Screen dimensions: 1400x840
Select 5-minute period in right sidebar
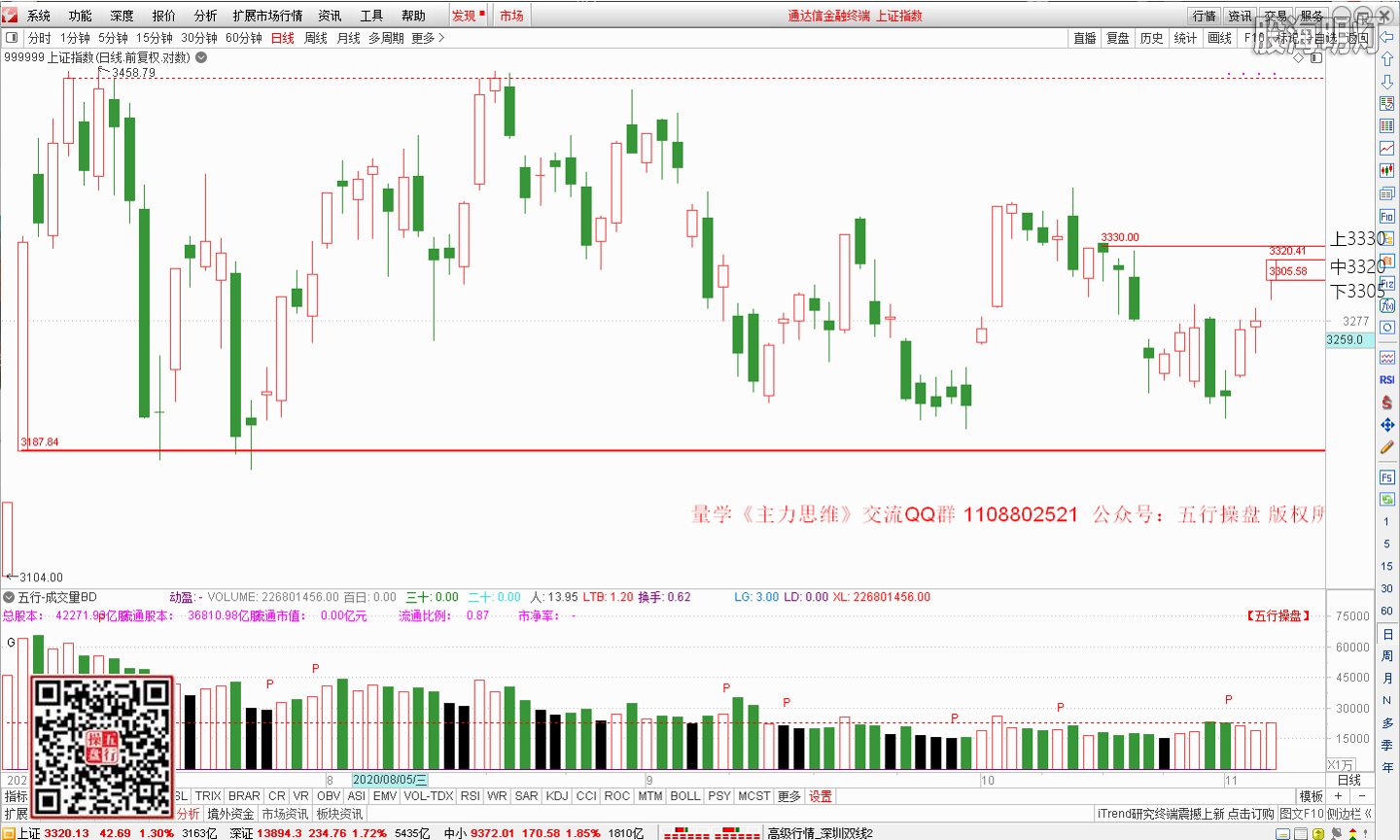1386,544
